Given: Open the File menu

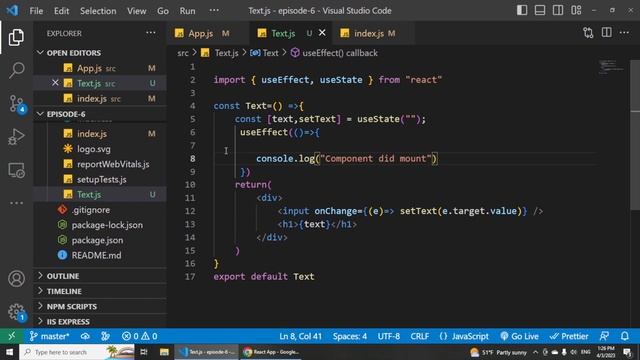Looking at the screenshot, I should pyautogui.click(x=36, y=11).
